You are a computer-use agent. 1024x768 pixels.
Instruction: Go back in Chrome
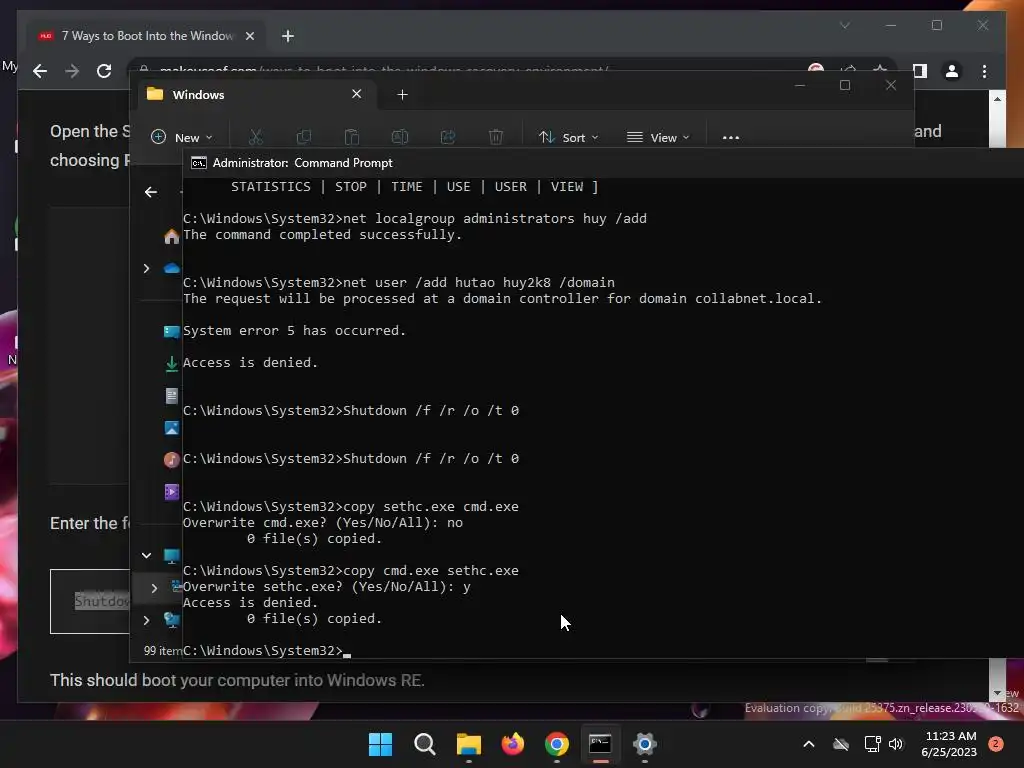pos(40,71)
